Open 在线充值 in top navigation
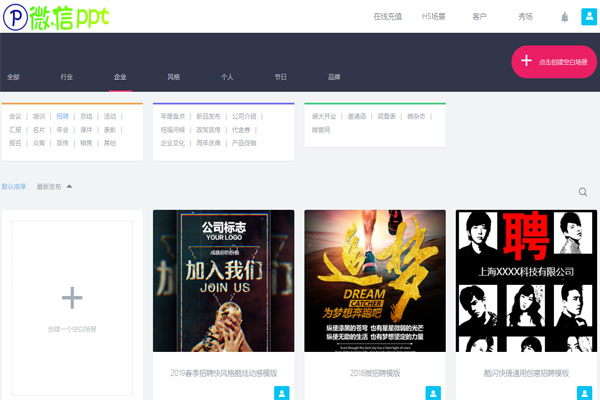The image size is (600, 400). click(x=388, y=16)
